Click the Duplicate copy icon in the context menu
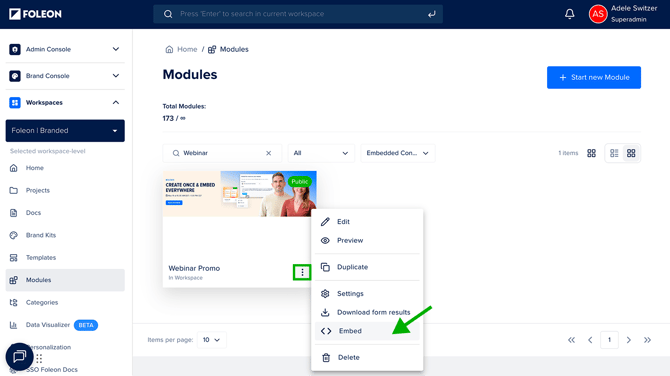This screenshot has height=376, width=670. tap(325, 267)
